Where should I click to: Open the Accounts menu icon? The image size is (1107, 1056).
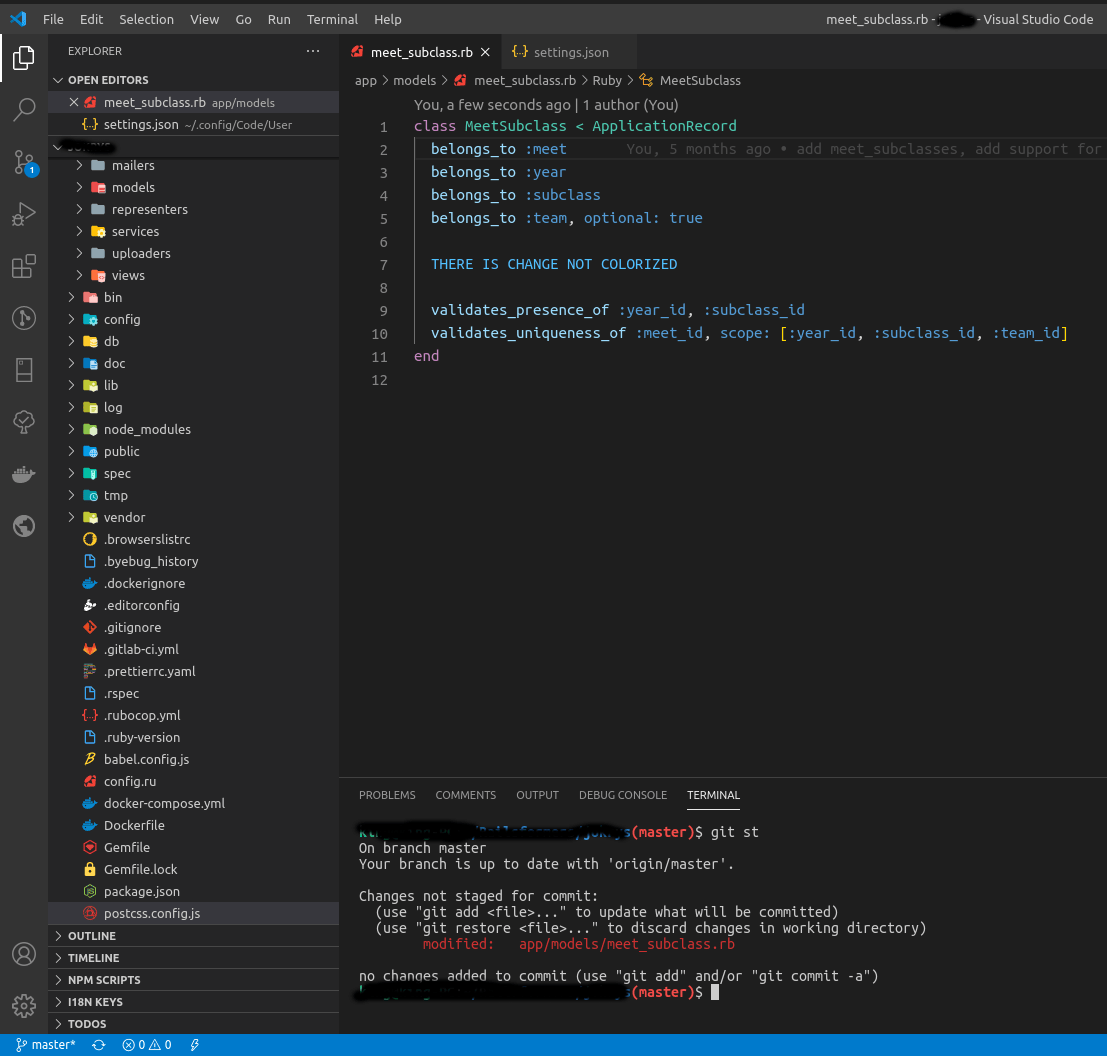click(23, 954)
